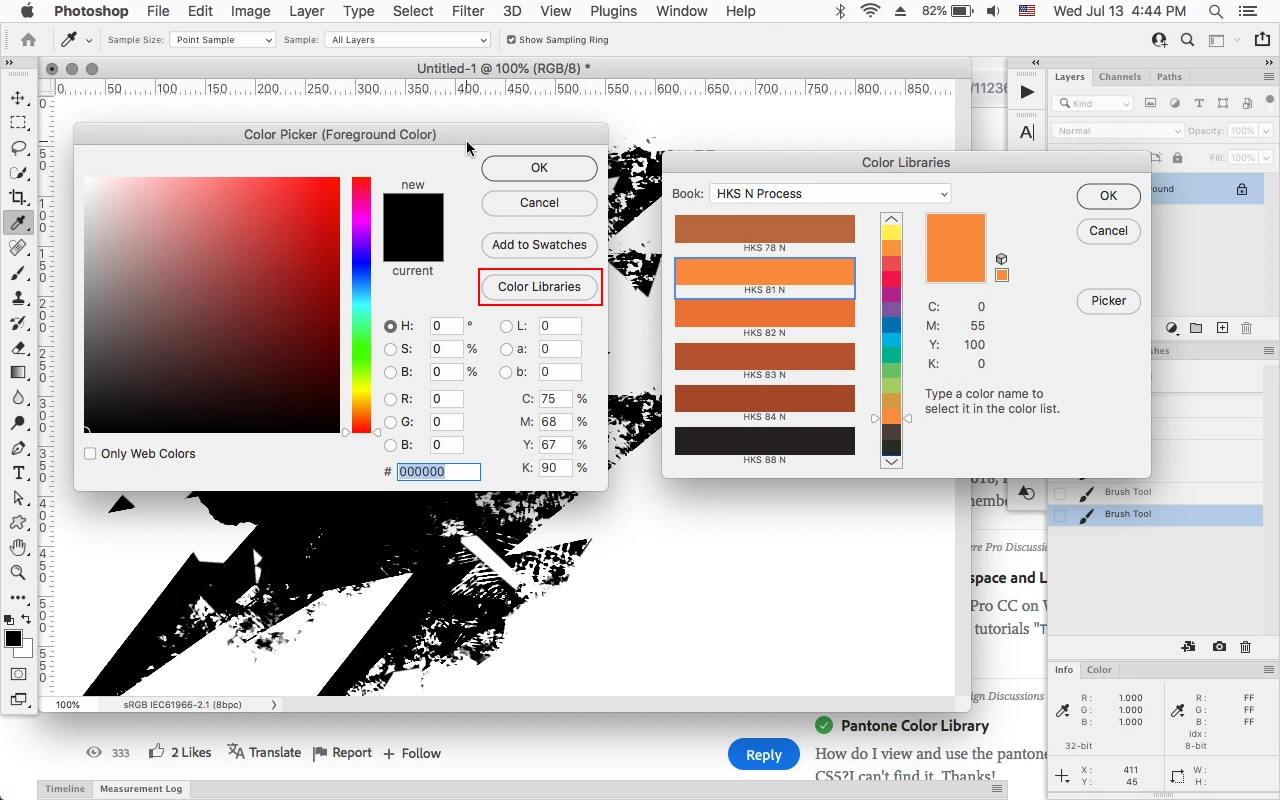Open the Filter menu
This screenshot has height=800, width=1280.
[468, 11]
